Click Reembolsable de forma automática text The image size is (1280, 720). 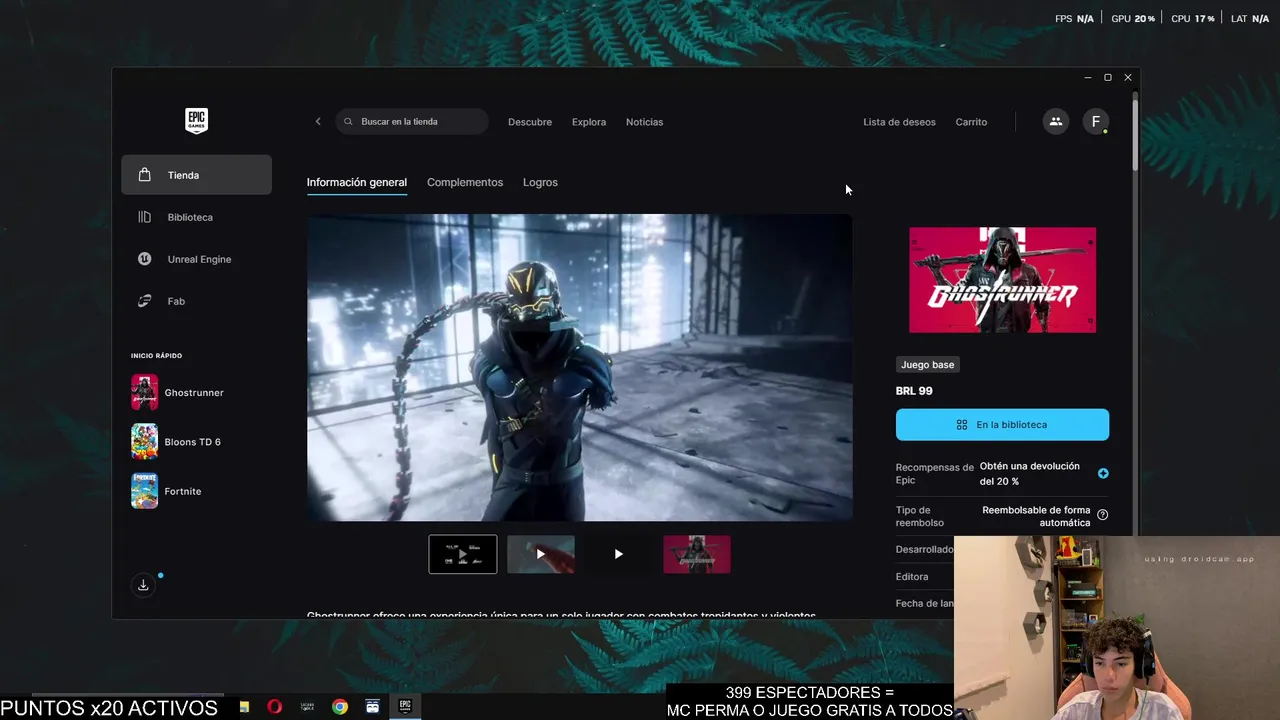pos(1036,516)
